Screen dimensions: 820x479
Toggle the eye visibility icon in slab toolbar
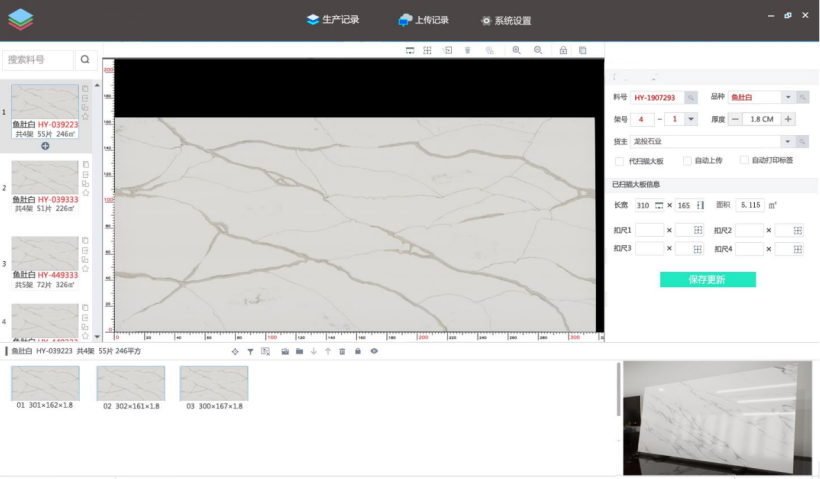click(374, 351)
